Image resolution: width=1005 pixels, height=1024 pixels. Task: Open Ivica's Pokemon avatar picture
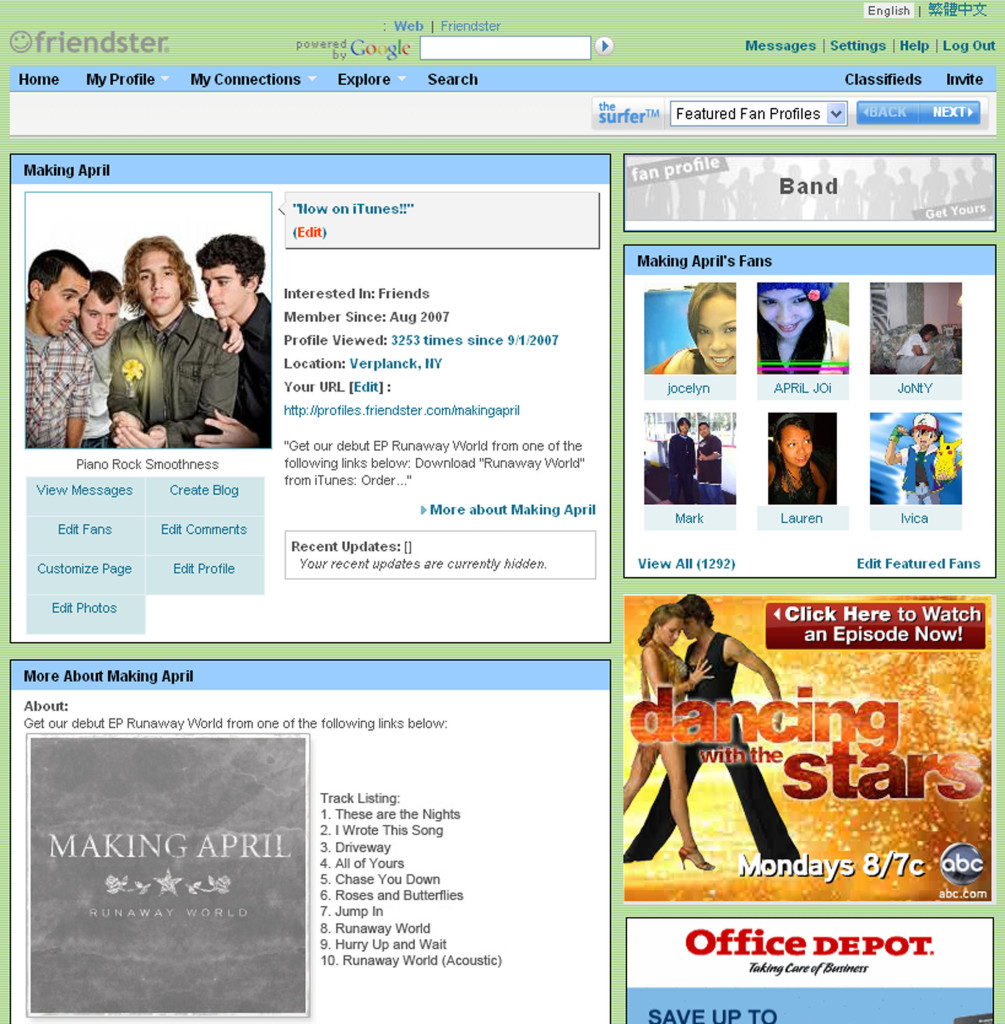pos(915,458)
